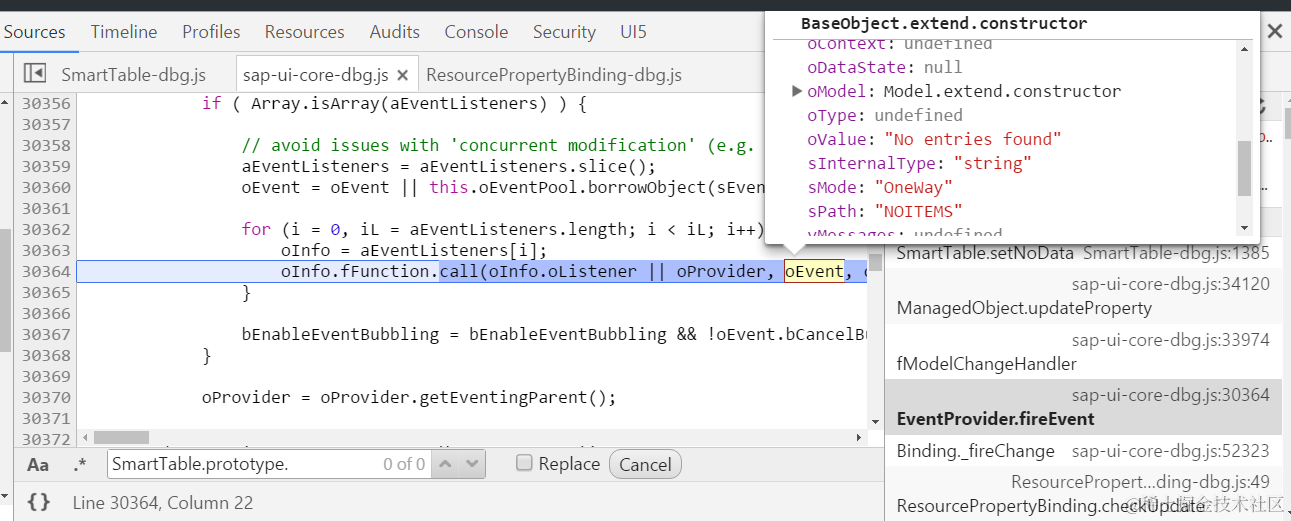The width and height of the screenshot is (1291, 521).
Task: Jump to previous search match arrow
Action: 446,464
